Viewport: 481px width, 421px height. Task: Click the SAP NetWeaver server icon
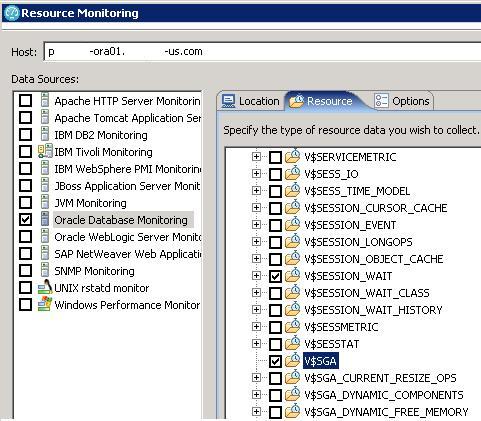coord(45,253)
